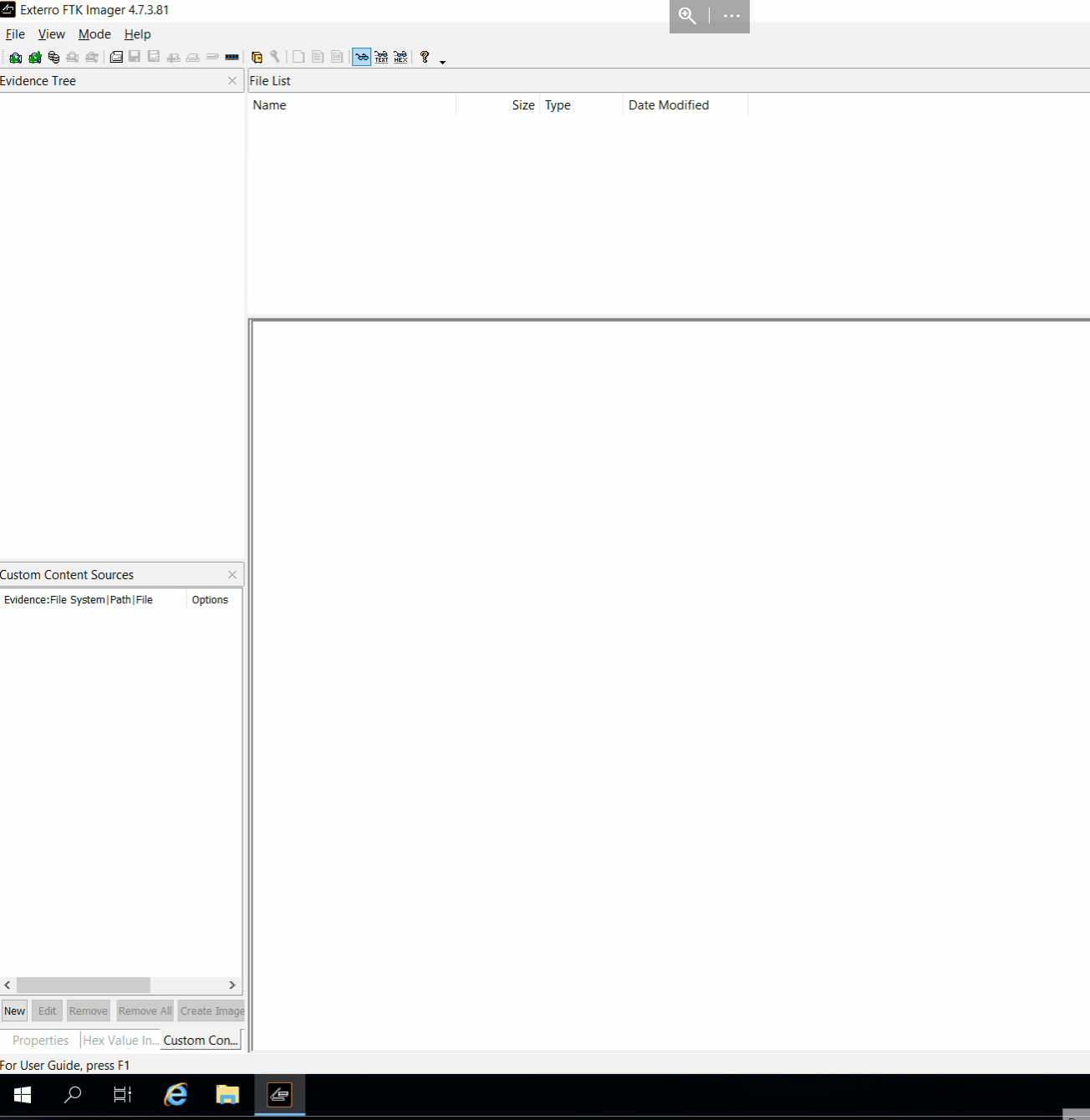Open the Mode menu
Viewport: 1090px width, 1120px height.
(x=94, y=34)
